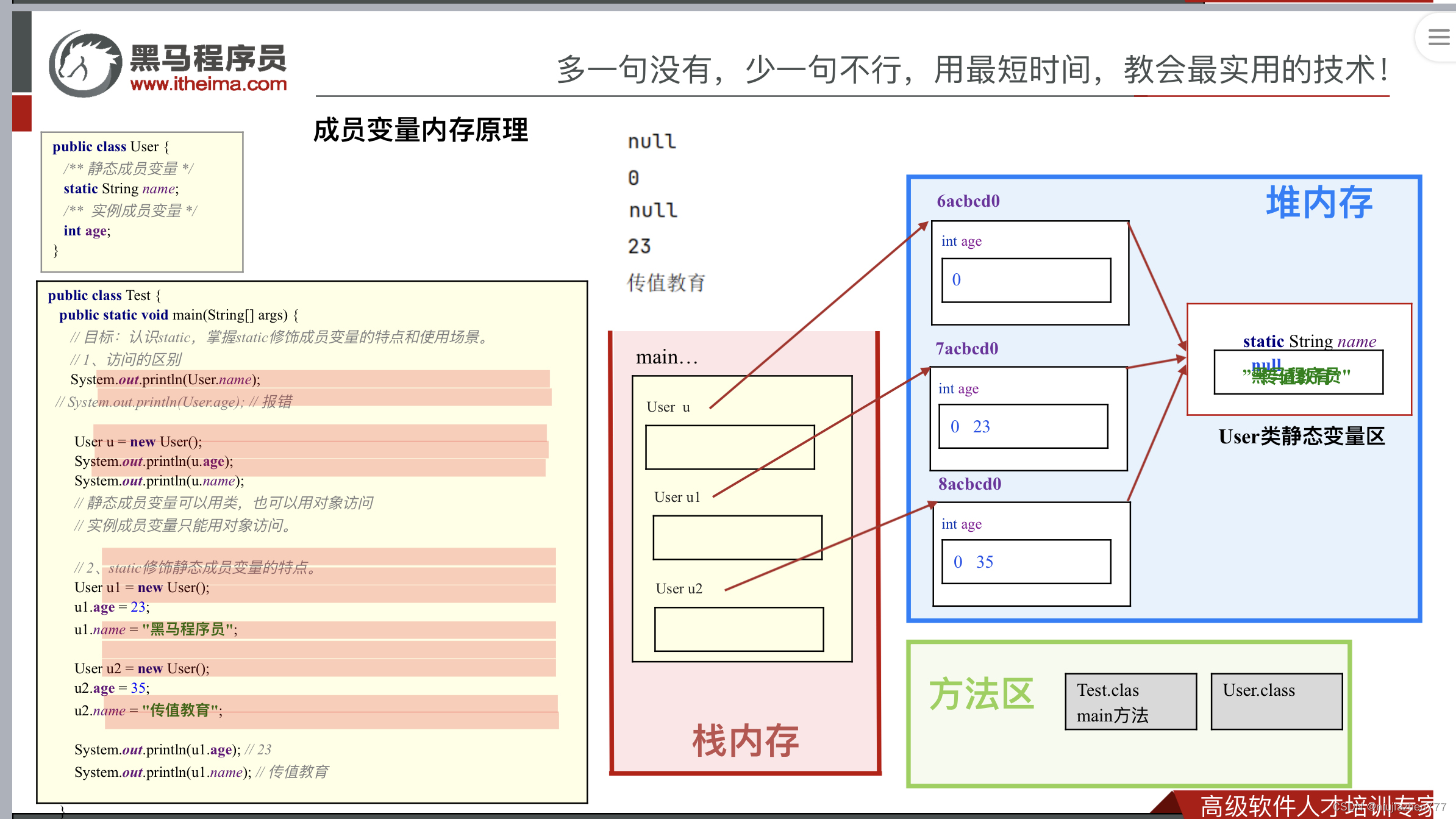Click the 7acbcd0 object's age value box
Image resolution: width=1456 pixels, height=819 pixels.
tap(1023, 426)
